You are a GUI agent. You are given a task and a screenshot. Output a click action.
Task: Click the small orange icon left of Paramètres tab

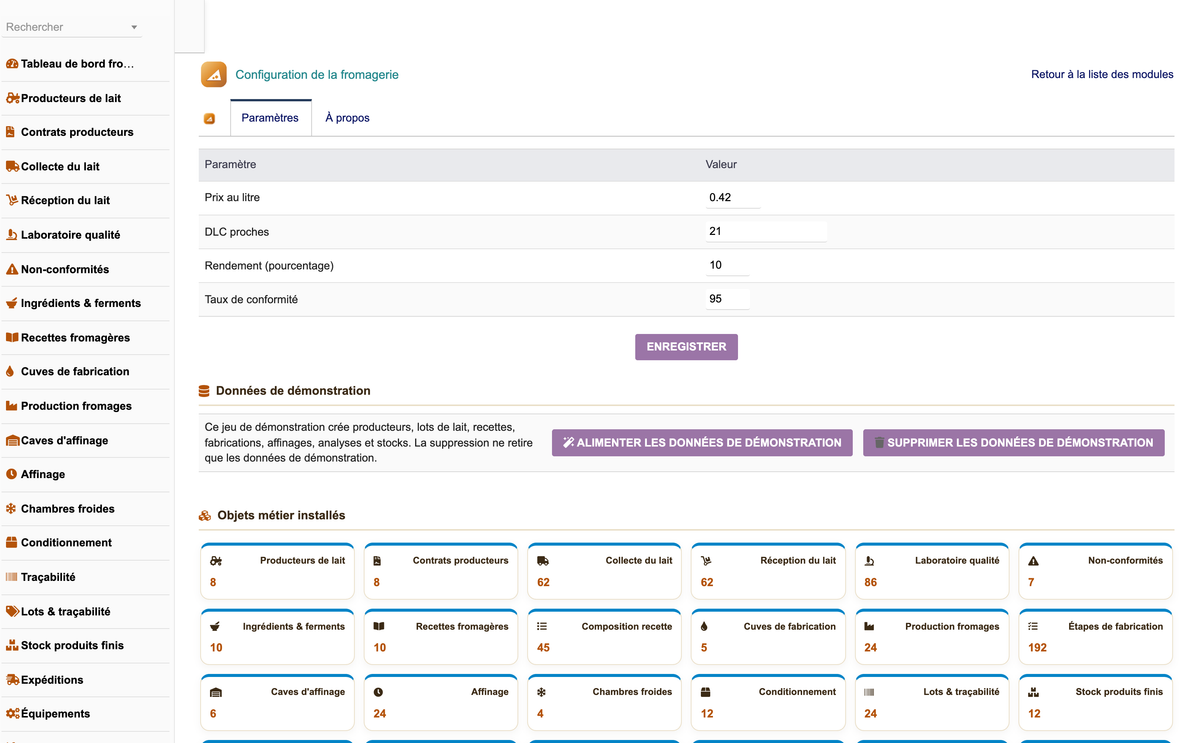click(209, 118)
